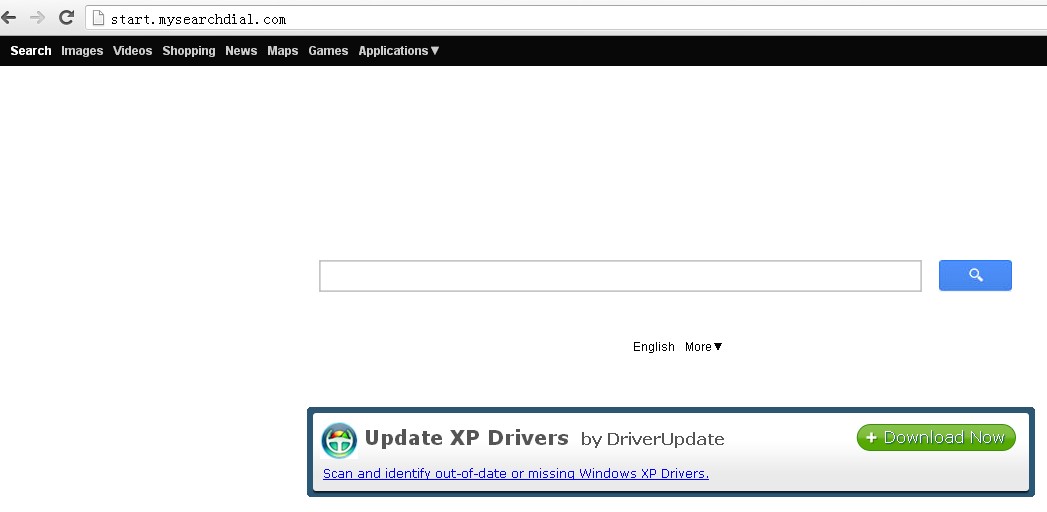
Task: Open the Applications dropdown menu
Action: coord(399,51)
